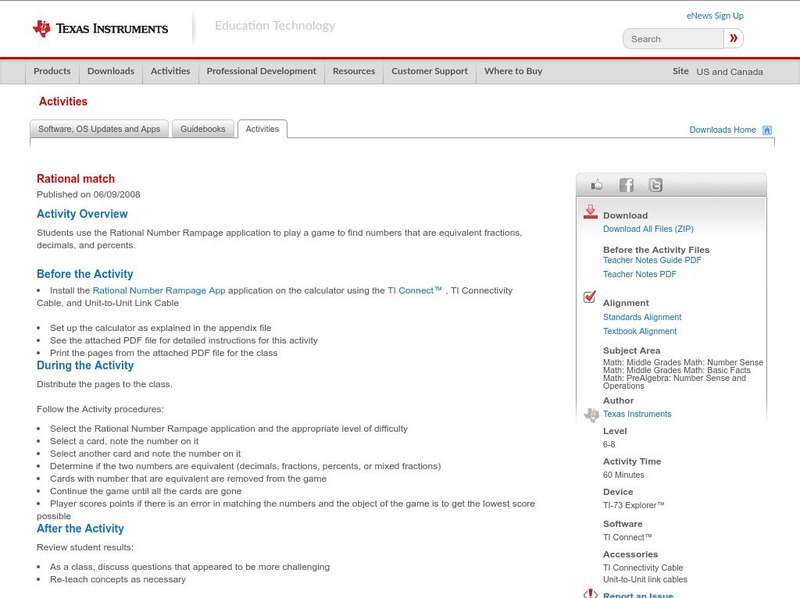Image resolution: width=800 pixels, height=598 pixels.
Task: Open Rational Number Rampage App link
Action: [159, 290]
